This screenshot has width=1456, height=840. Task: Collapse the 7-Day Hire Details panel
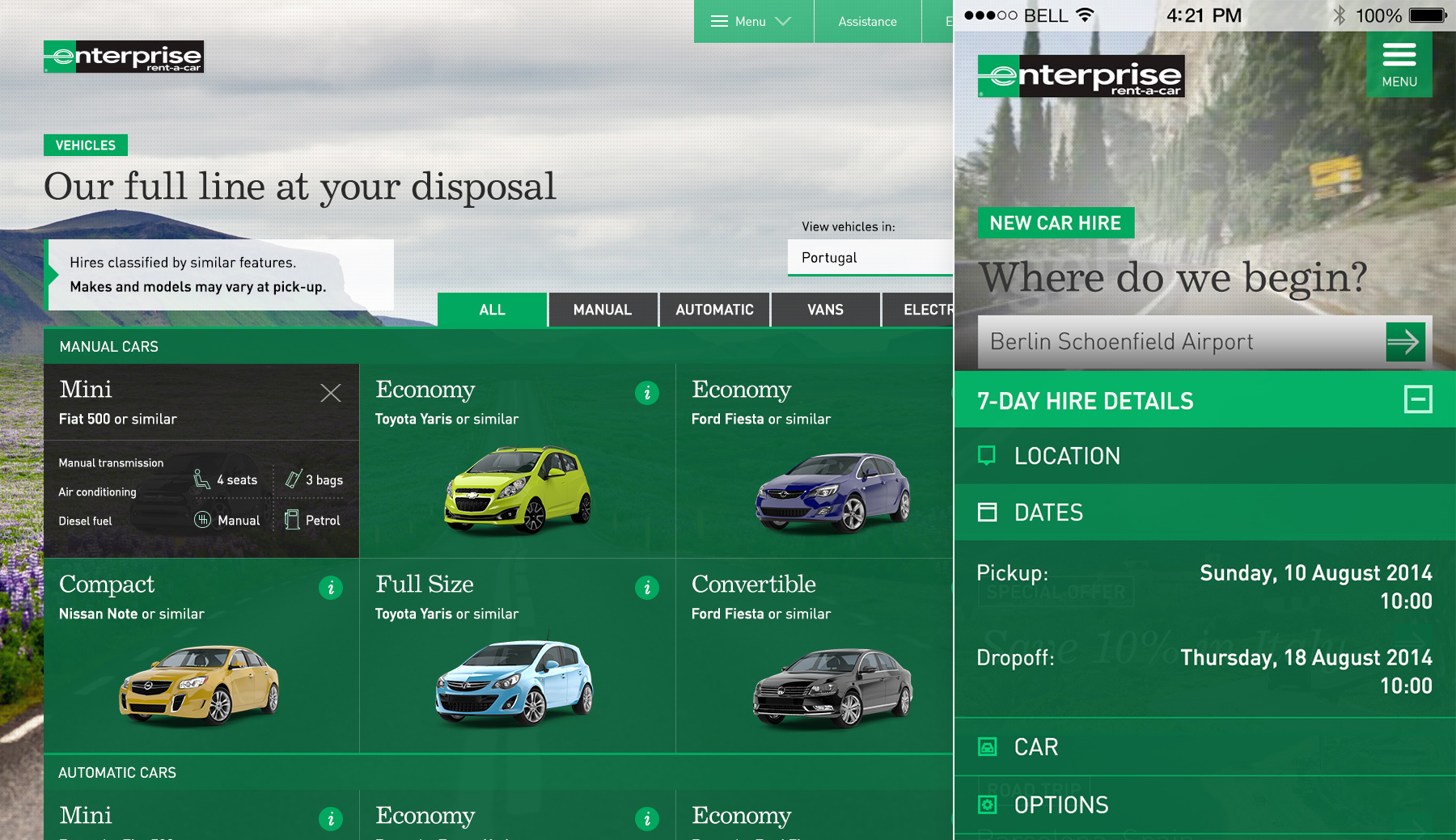click(x=1417, y=399)
